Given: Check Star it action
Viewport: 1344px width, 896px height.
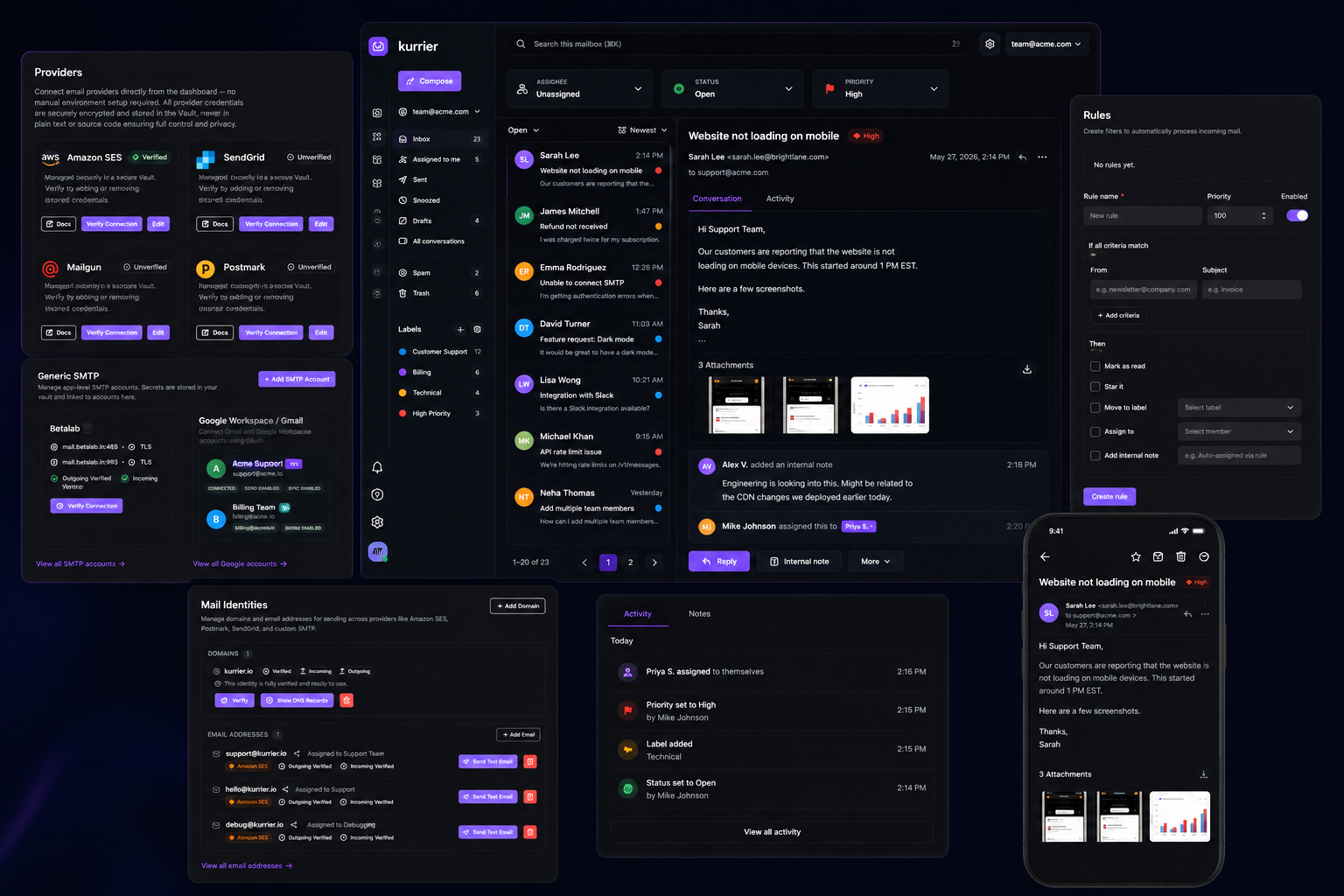Looking at the screenshot, I should (1095, 387).
